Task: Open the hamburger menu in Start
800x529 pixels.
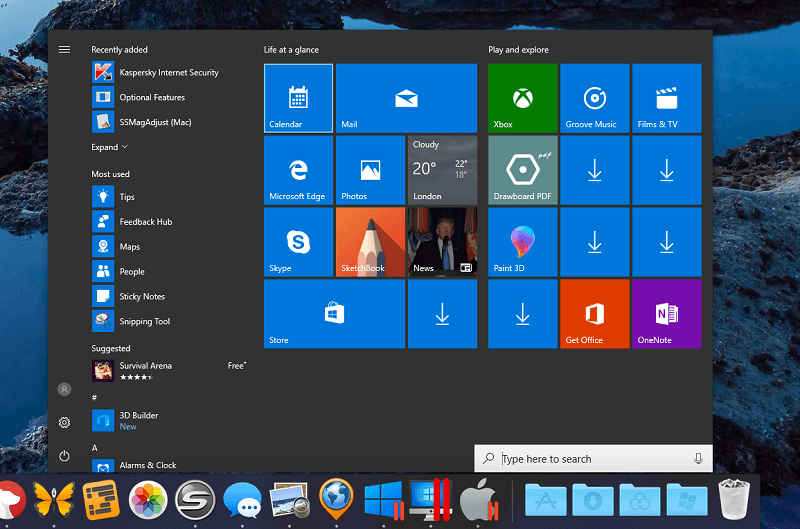Action: [64, 49]
